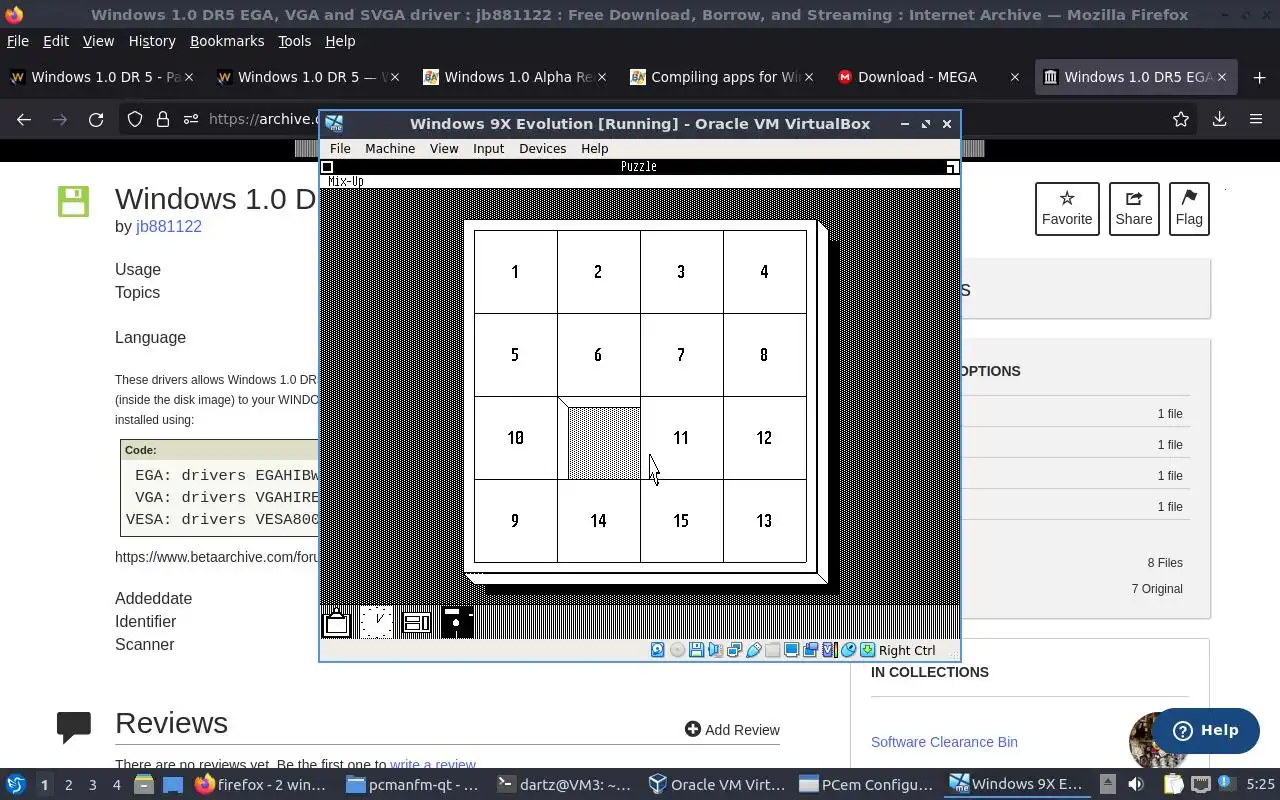
Task: Go back using Firefox back arrow
Action: (24, 119)
